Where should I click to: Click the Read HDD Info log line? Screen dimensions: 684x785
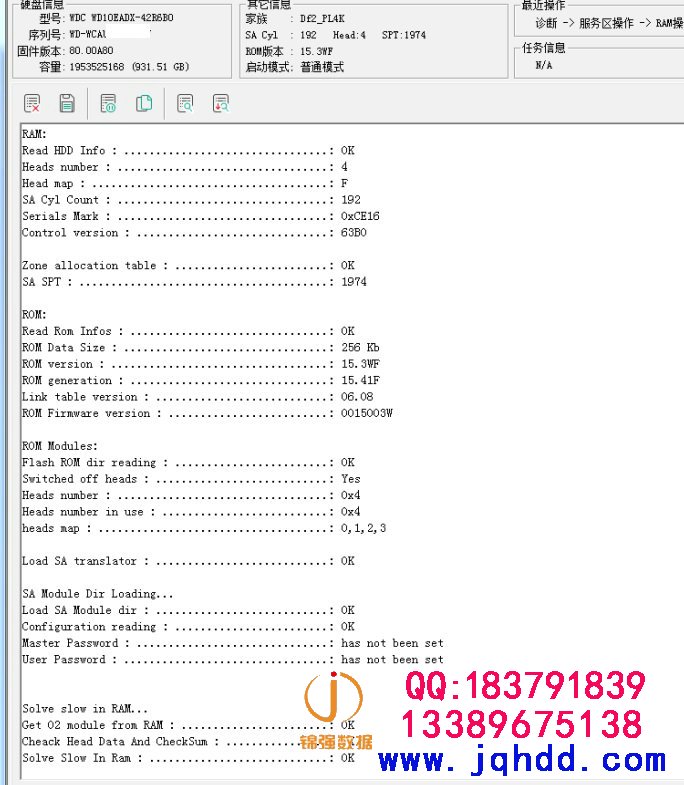pyautogui.click(x=188, y=150)
